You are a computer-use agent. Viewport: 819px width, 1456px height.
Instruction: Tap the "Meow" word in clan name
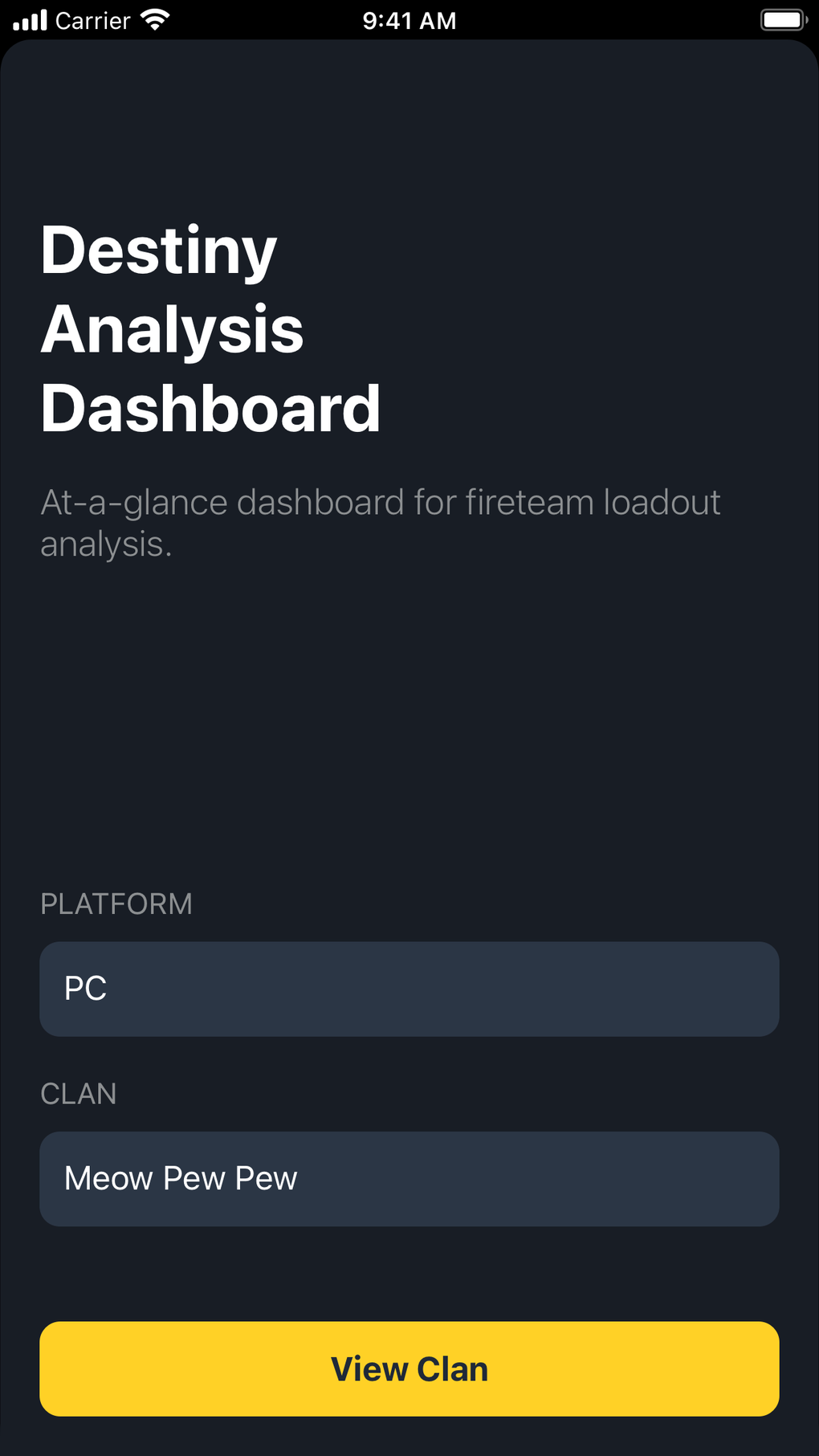[x=108, y=1178]
